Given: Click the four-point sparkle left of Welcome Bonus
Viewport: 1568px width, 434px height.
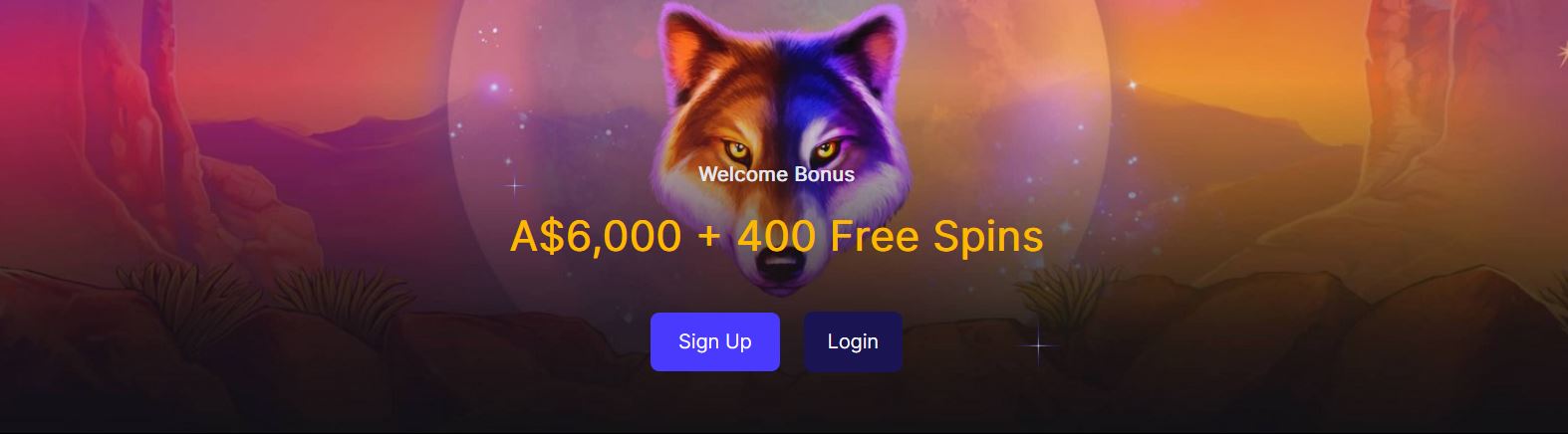Looking at the screenshot, I should (x=514, y=185).
